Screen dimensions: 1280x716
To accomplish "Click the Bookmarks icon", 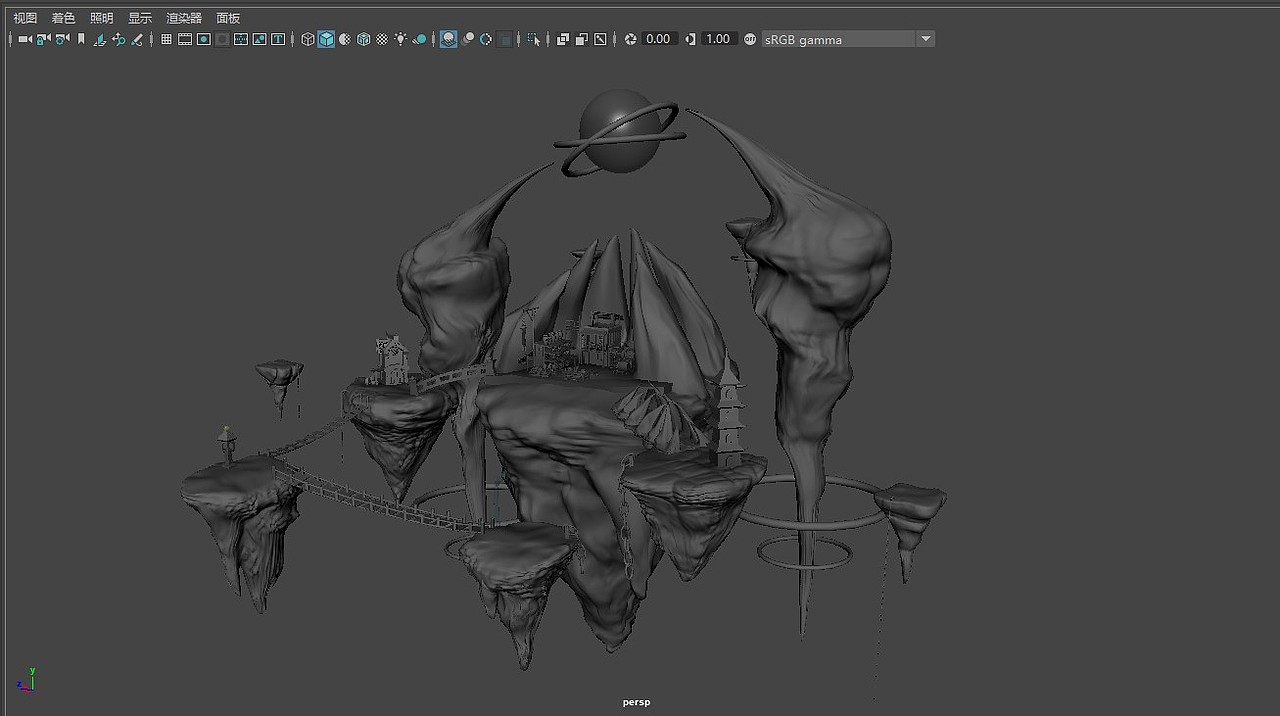I will tap(81, 39).
